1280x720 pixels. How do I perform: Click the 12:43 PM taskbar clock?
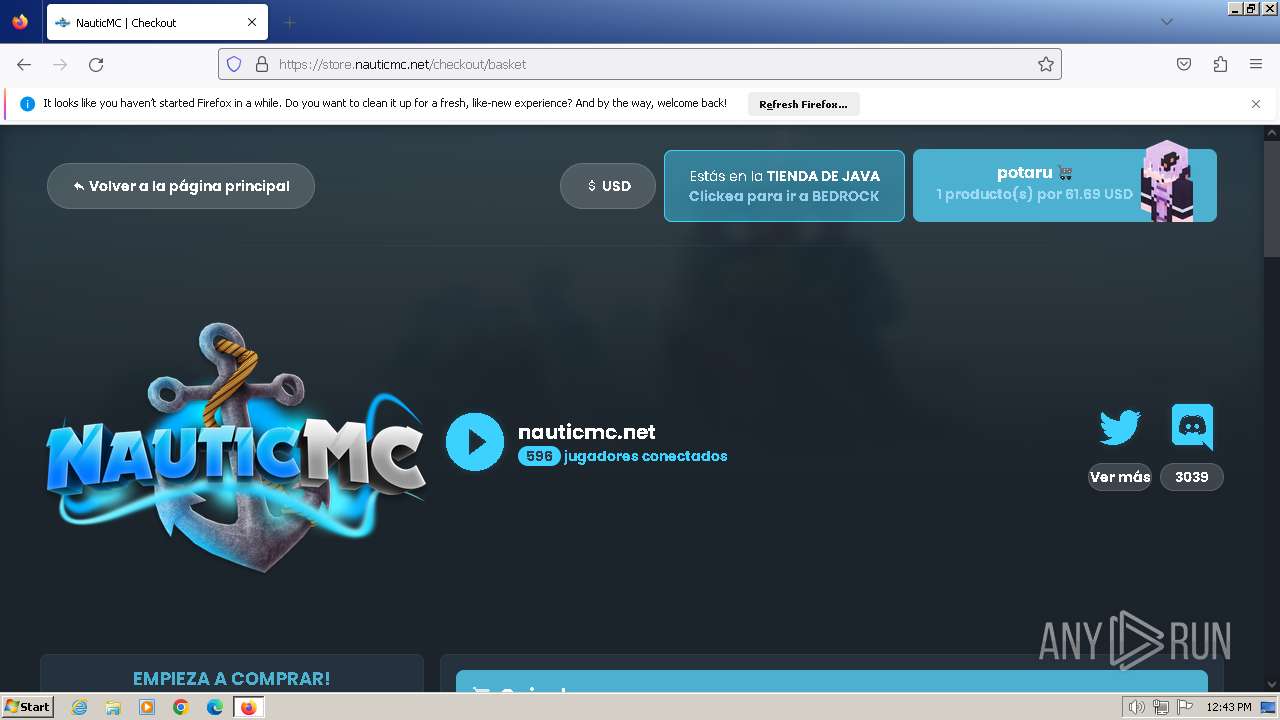click(1229, 707)
